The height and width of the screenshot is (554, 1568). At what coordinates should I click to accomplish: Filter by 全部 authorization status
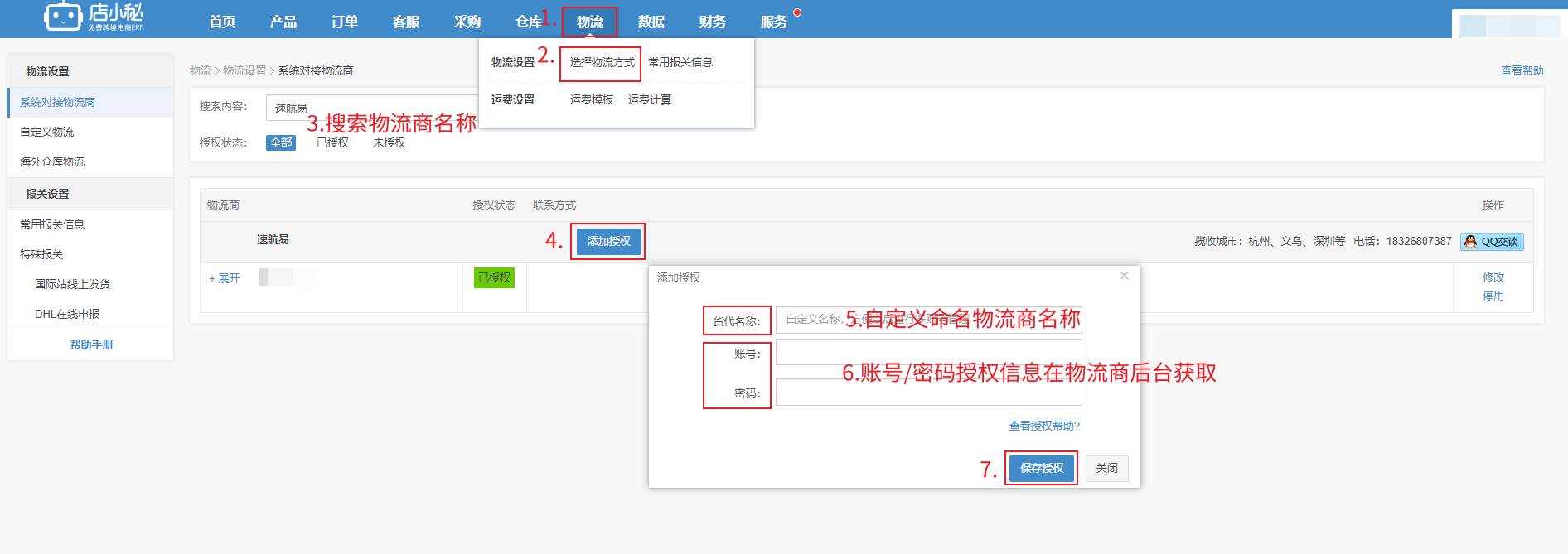coord(281,143)
